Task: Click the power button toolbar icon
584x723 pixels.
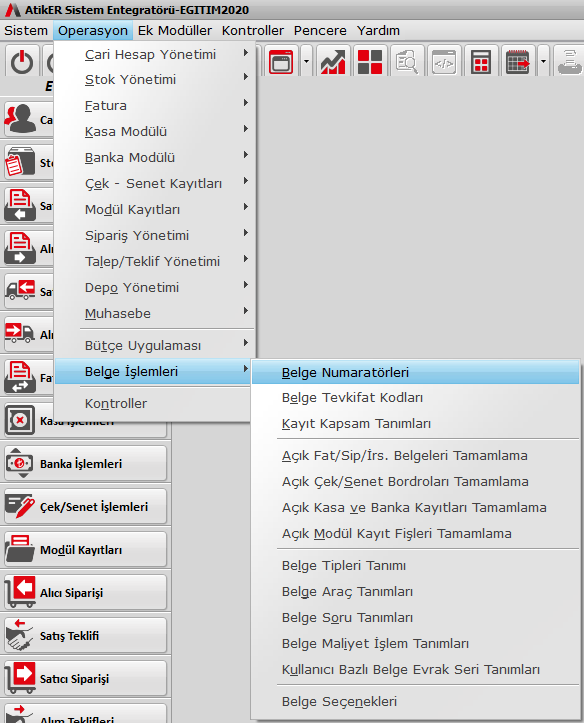Action: tap(21, 61)
